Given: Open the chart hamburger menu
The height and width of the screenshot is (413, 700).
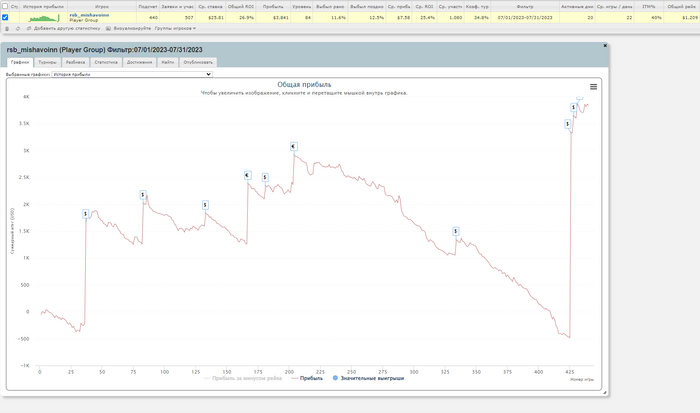Looking at the screenshot, I should (x=593, y=87).
